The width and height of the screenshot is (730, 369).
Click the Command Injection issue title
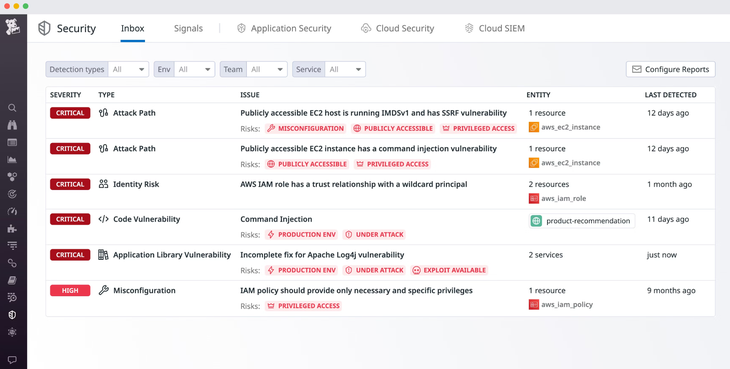tap(276, 220)
